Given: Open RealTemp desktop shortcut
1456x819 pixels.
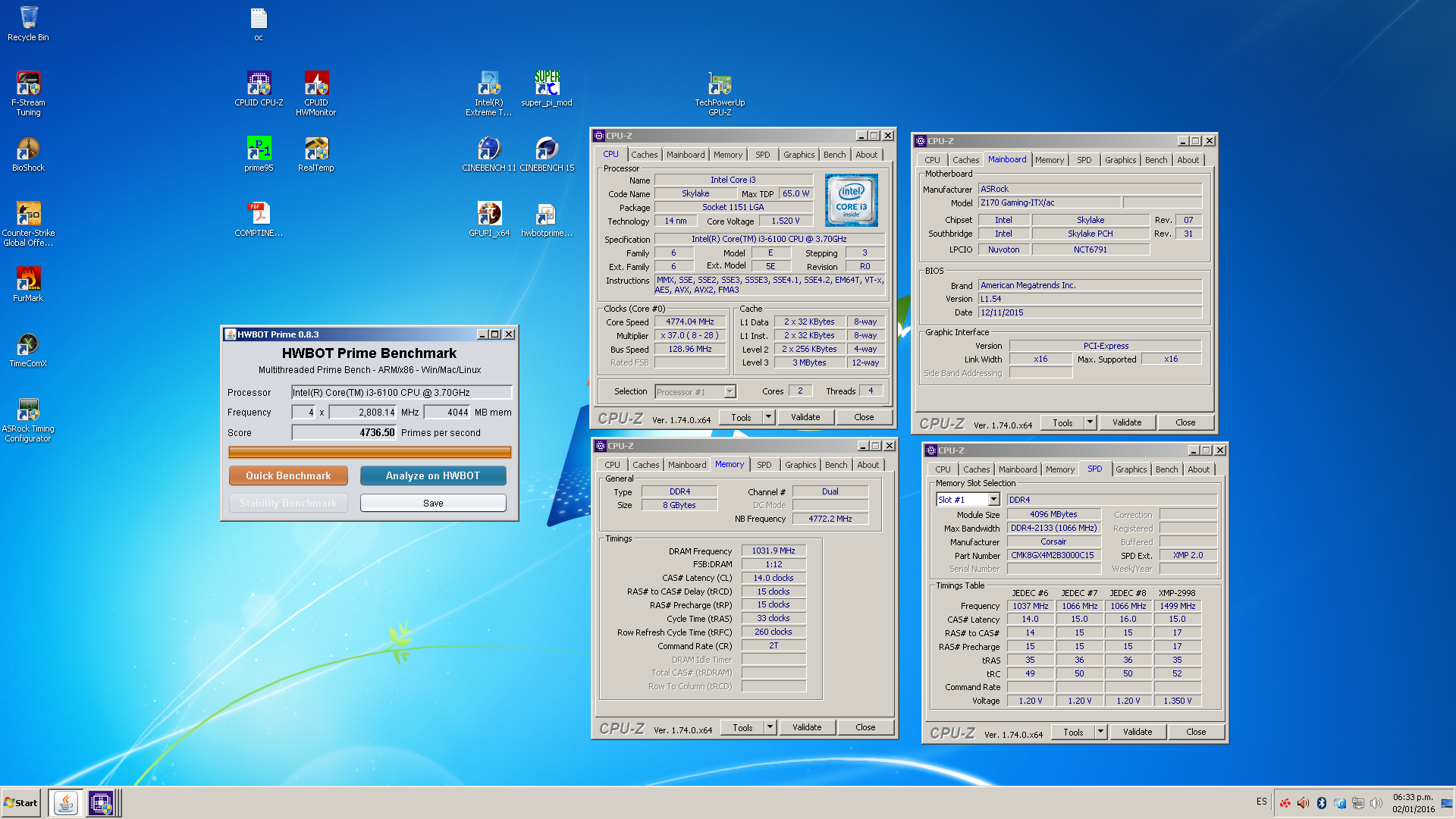Looking at the screenshot, I should (316, 154).
